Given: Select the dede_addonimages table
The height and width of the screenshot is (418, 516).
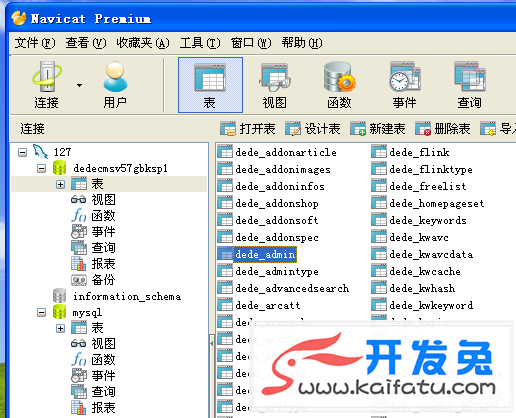Looking at the screenshot, I should [x=274, y=169].
